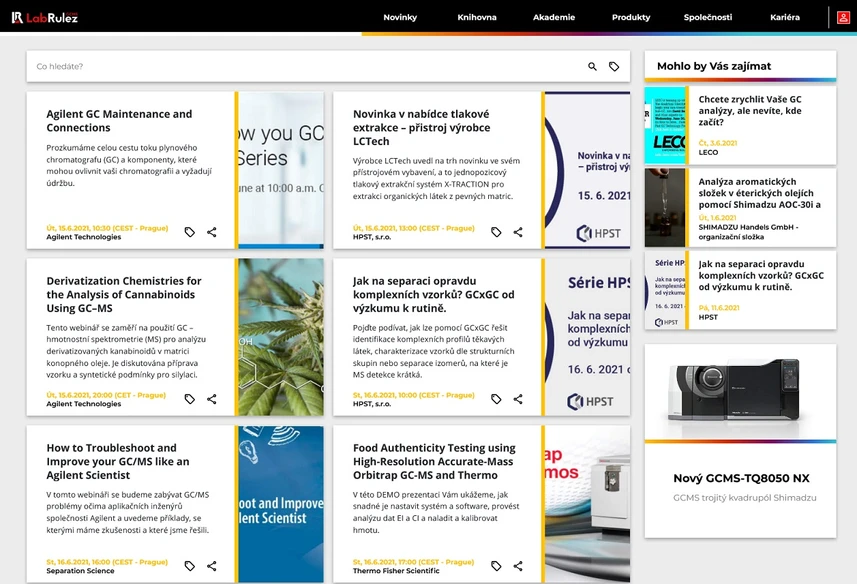Open the Novinky menu

point(400,17)
